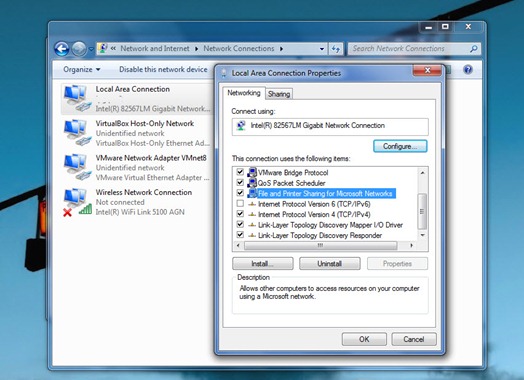The image size is (524, 380).
Task: Click the Forward navigation arrow
Action: click(x=79, y=49)
